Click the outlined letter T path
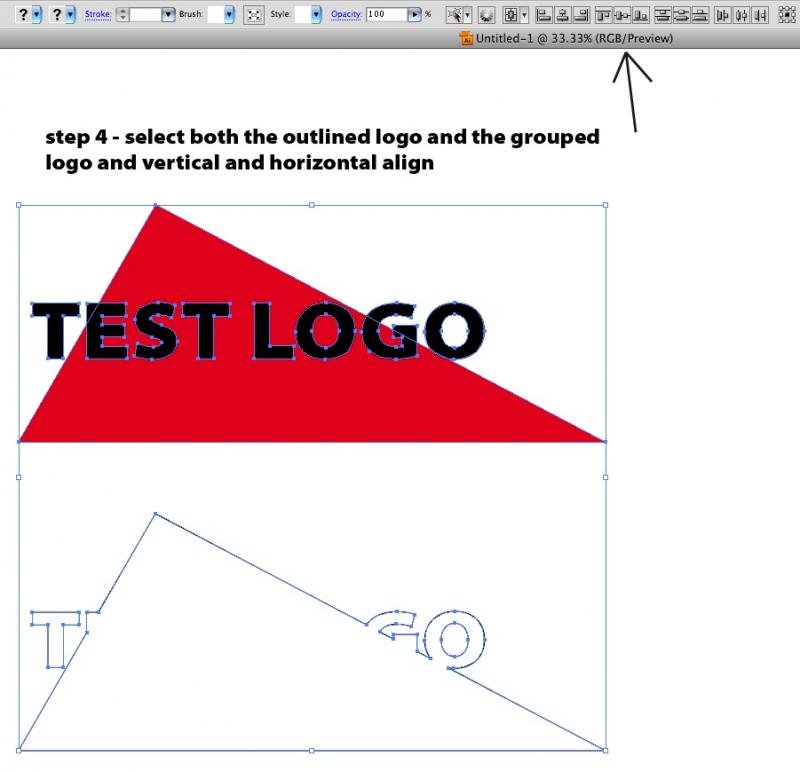This screenshot has height=772, width=800. click(x=56, y=639)
